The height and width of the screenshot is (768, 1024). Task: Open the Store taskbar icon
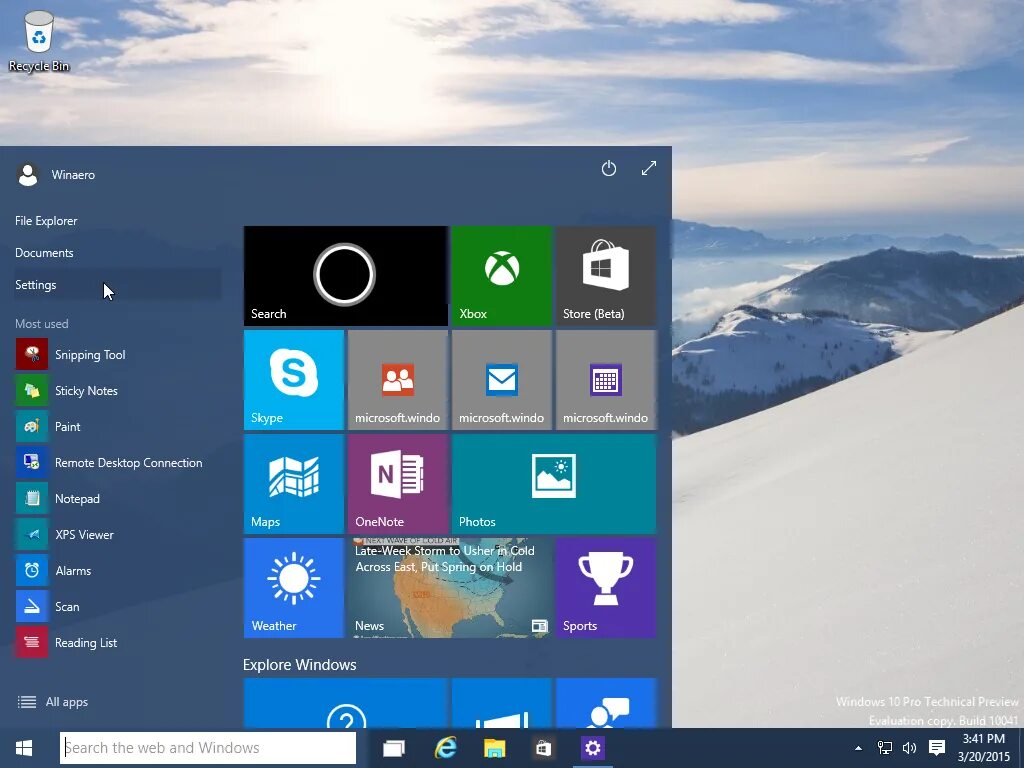coord(543,748)
